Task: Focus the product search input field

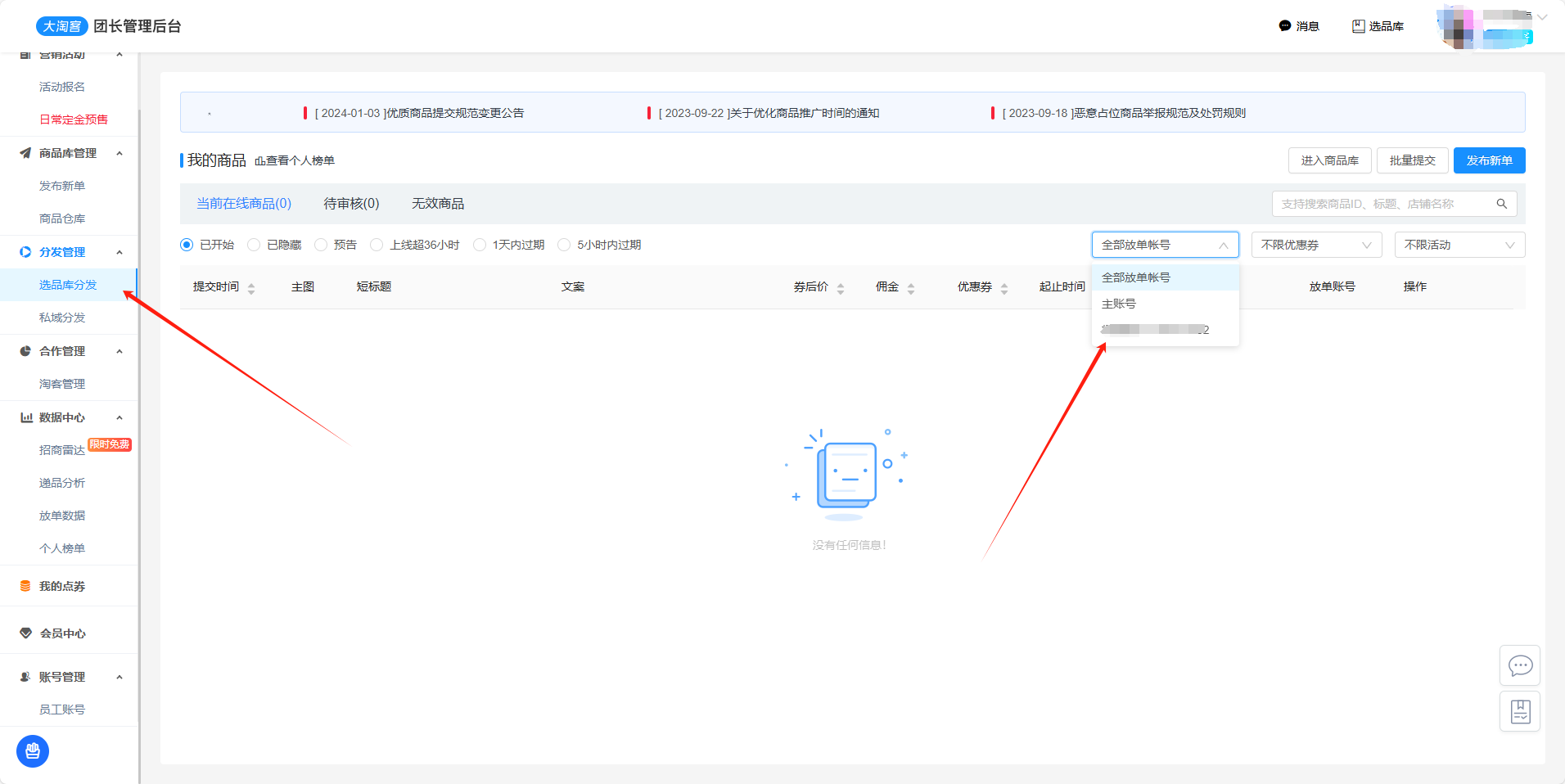Action: pyautogui.click(x=1383, y=204)
